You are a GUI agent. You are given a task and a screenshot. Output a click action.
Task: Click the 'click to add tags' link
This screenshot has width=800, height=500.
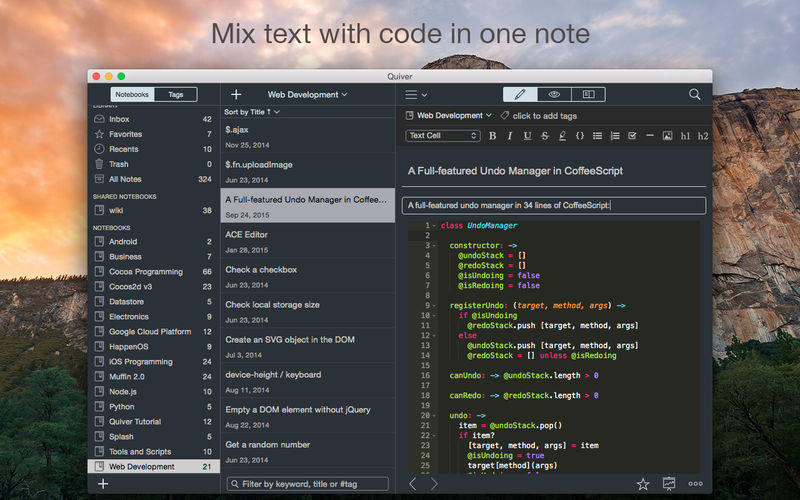543,116
